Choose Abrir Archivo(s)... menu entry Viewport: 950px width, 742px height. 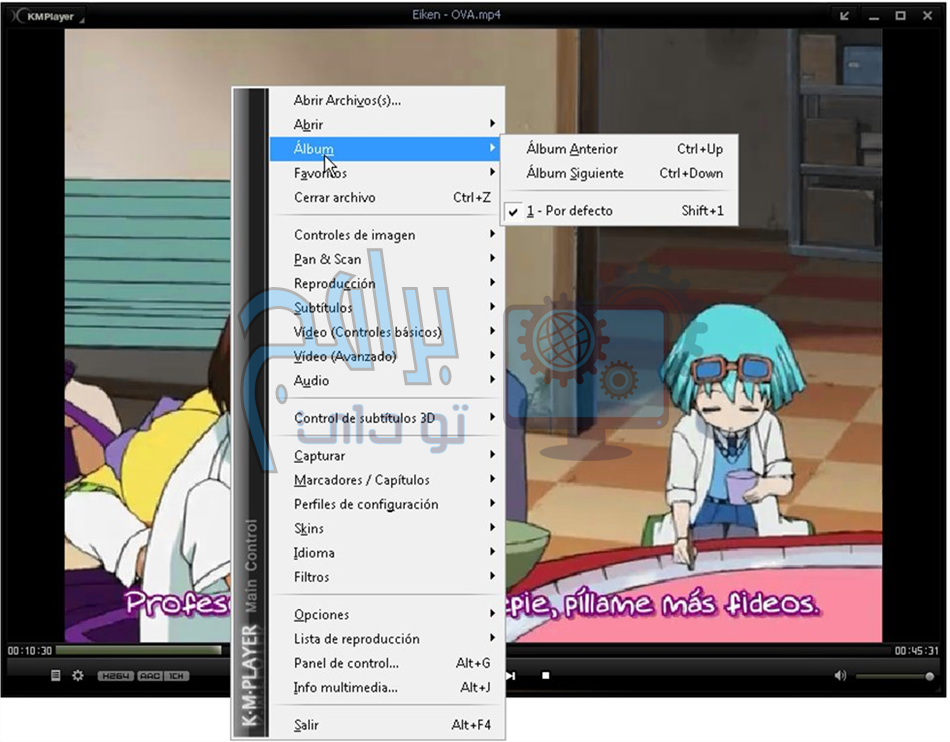tap(347, 100)
